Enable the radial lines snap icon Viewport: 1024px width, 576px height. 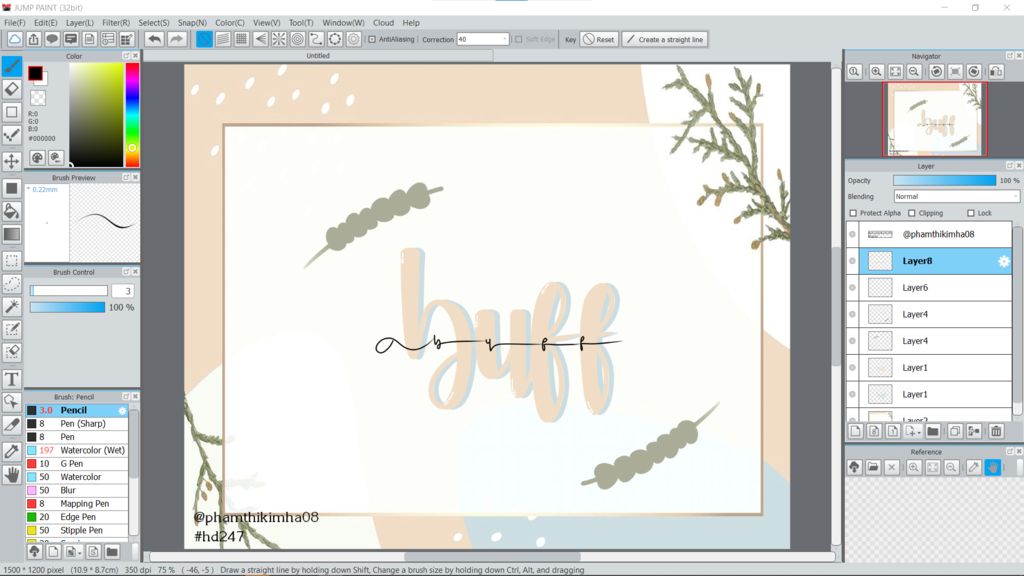[279, 39]
